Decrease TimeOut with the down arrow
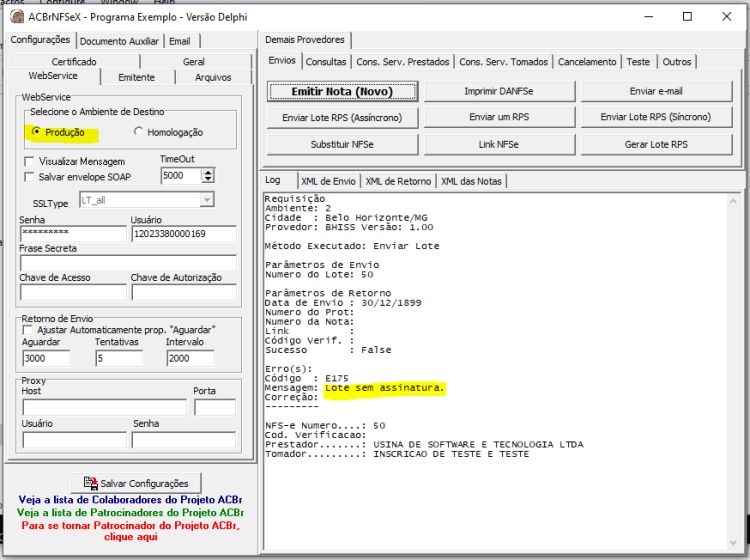The height and width of the screenshot is (560, 750). coord(208,179)
